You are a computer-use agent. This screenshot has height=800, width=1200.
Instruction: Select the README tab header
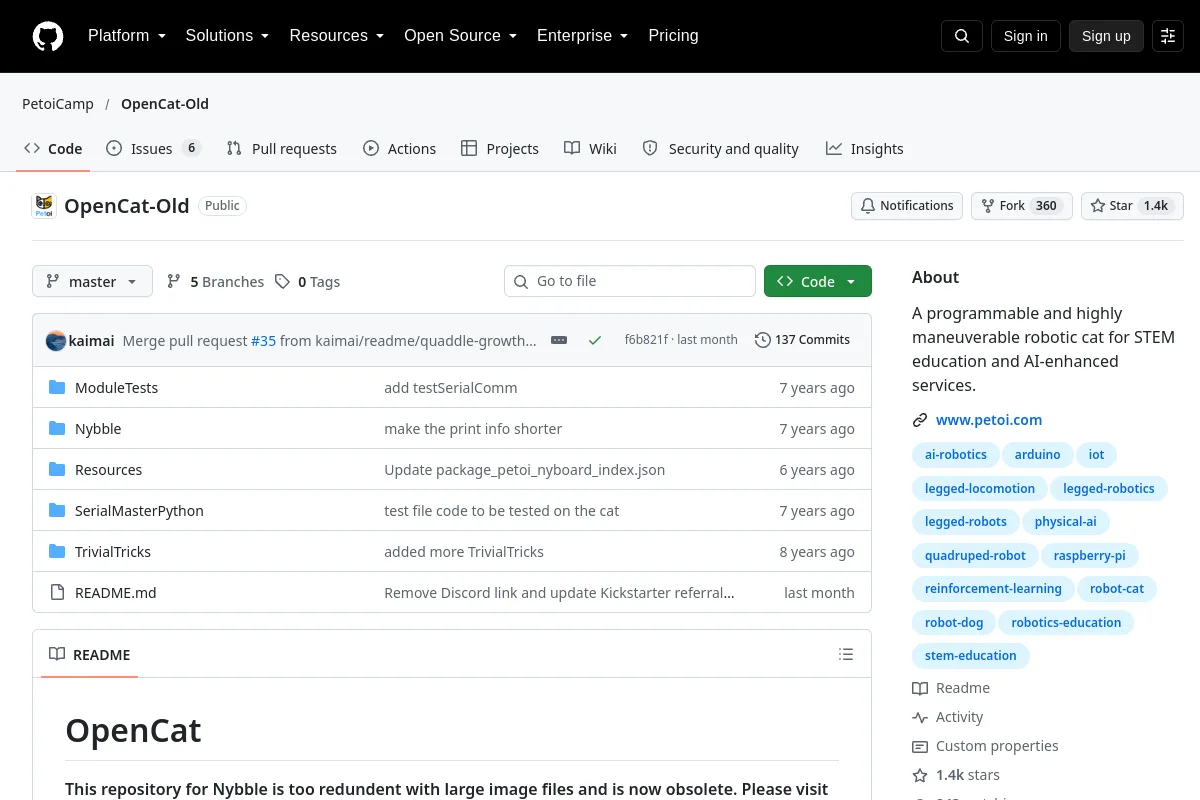90,655
